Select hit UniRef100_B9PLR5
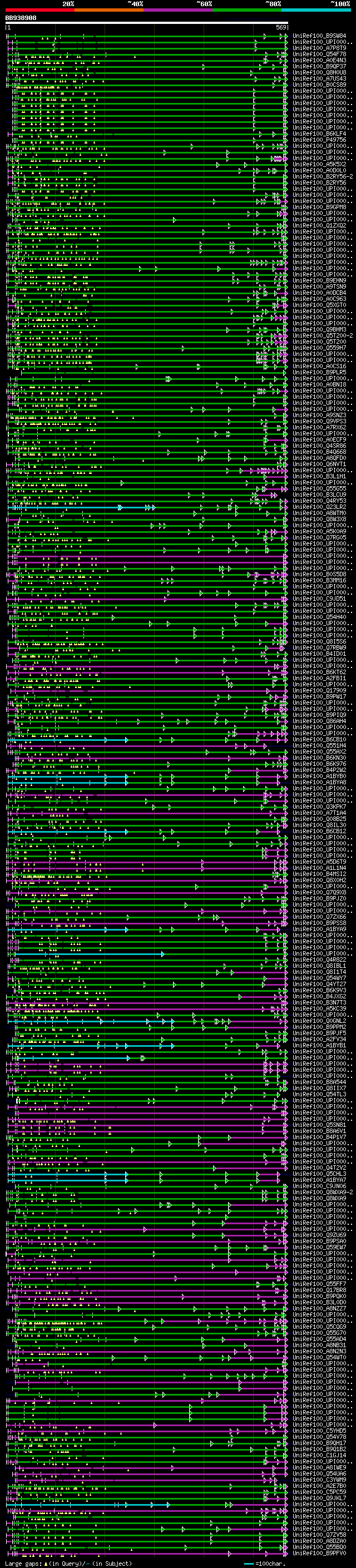356x1568 pixels. (x=319, y=373)
